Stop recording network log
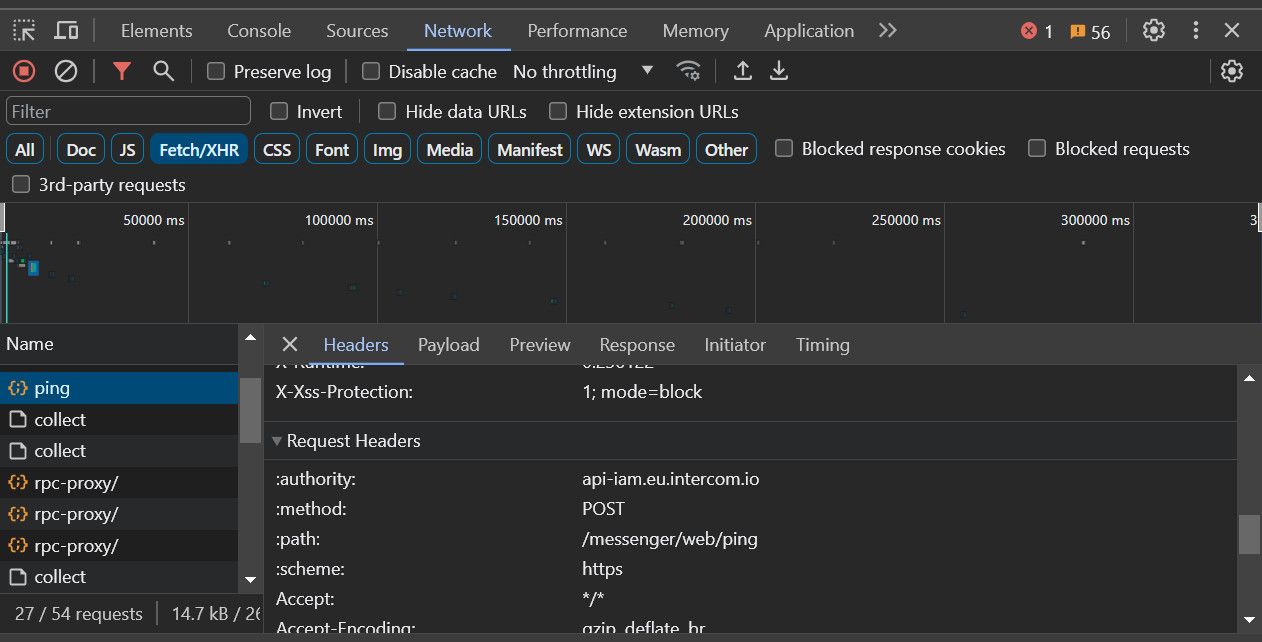The image size is (1262, 642). pyautogui.click(x=23, y=71)
